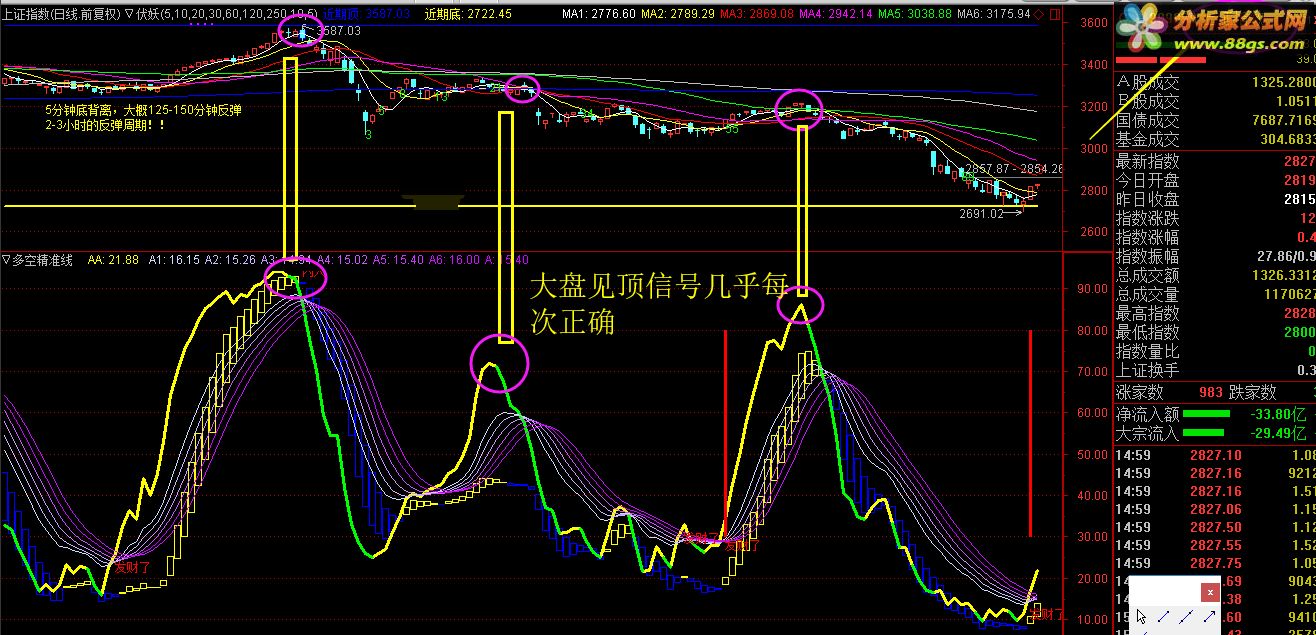Select the arrow pointer drawing tool
The width and height of the screenshot is (1316, 635).
point(1143,617)
